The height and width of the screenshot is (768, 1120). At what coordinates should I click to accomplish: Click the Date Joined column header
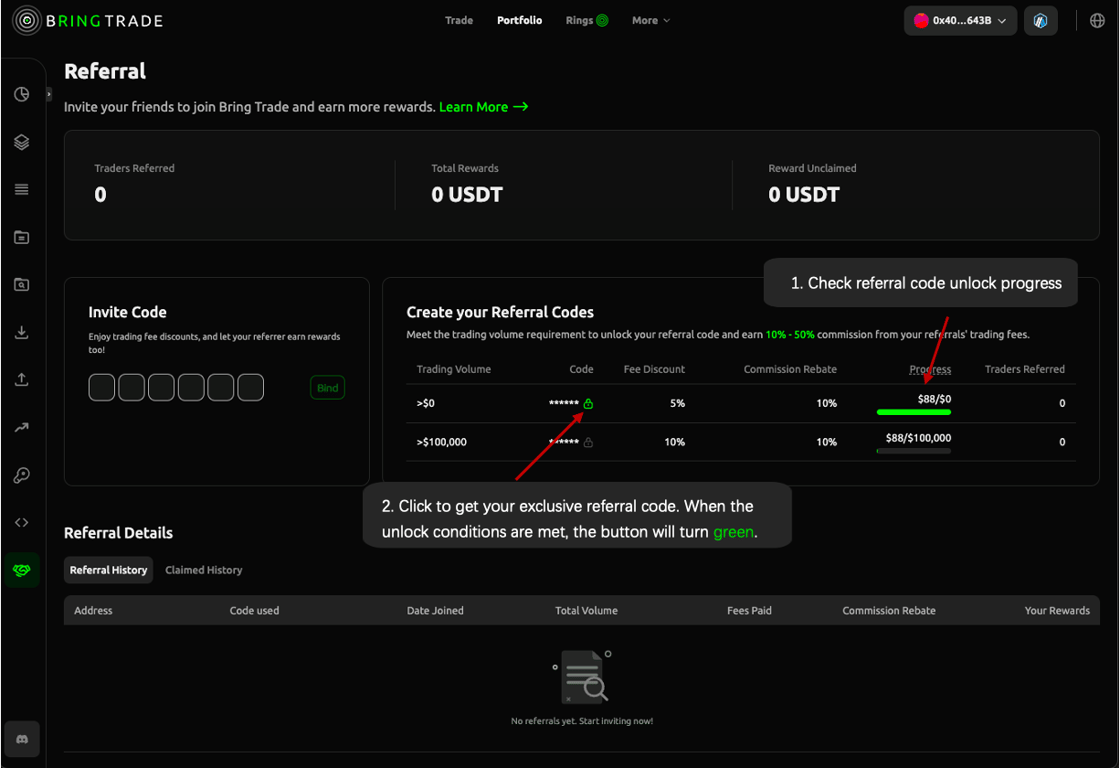pos(435,611)
